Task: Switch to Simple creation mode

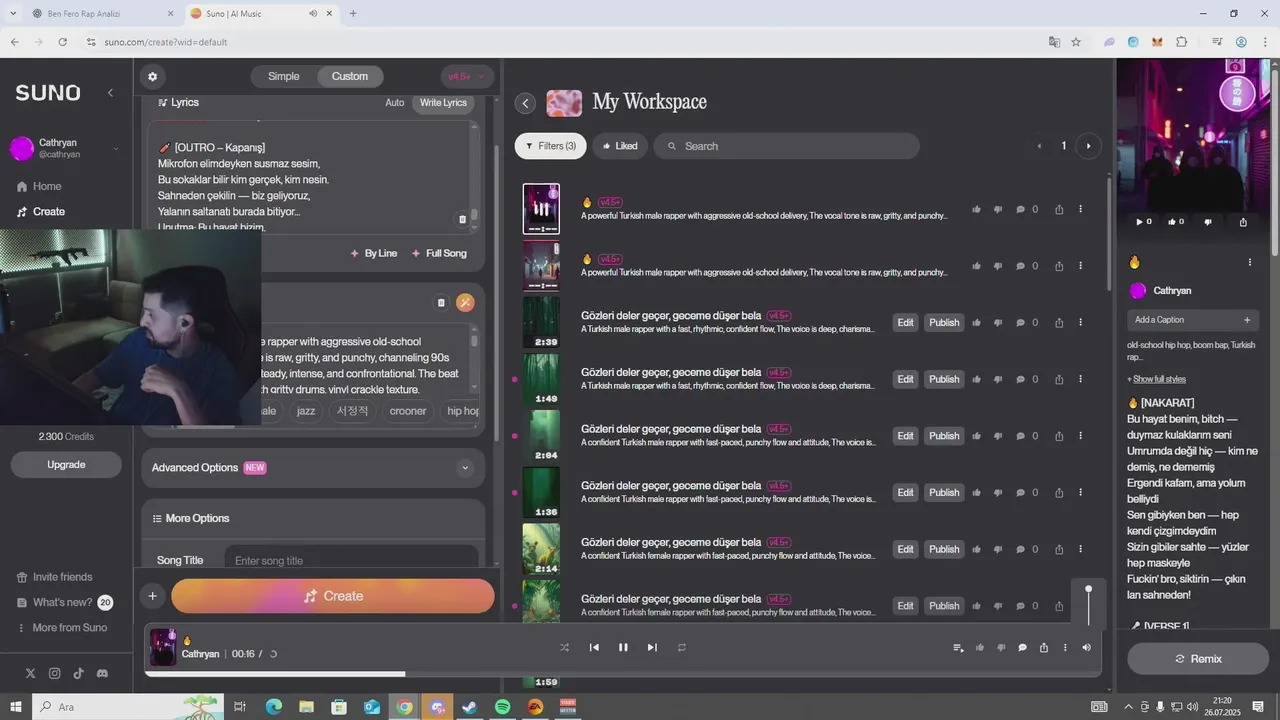Action: pyautogui.click(x=283, y=76)
